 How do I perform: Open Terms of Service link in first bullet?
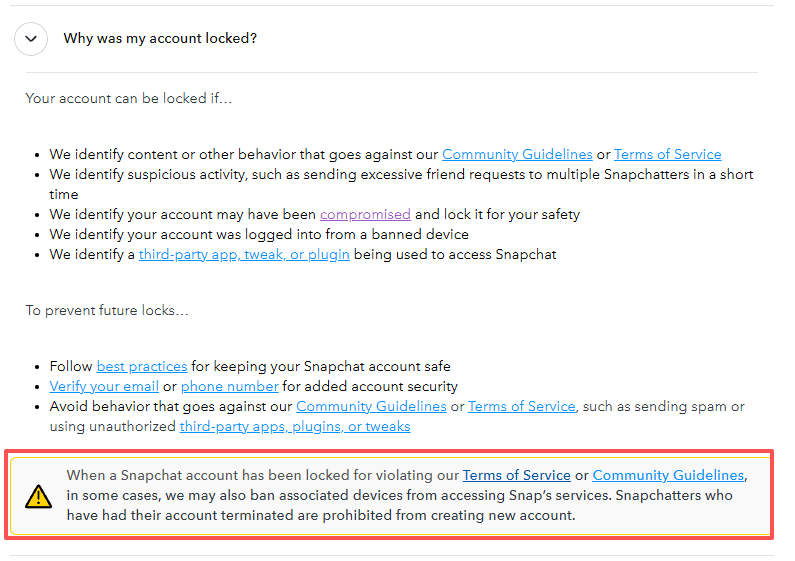[667, 154]
